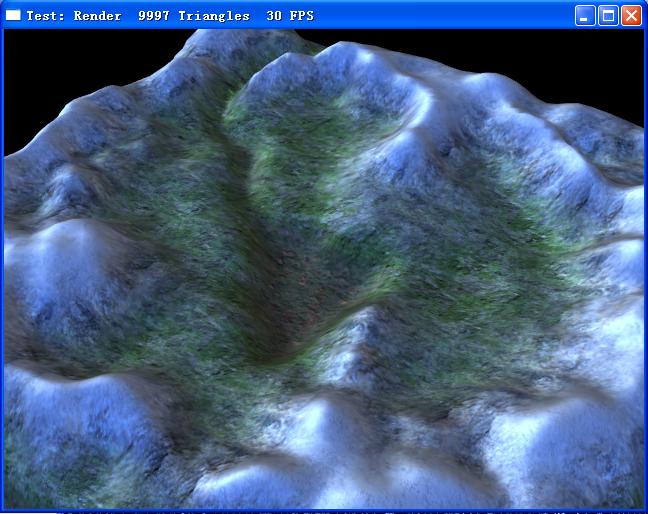Click the "Test: Render" title text
Screen dimensions: 648x514
74,16
